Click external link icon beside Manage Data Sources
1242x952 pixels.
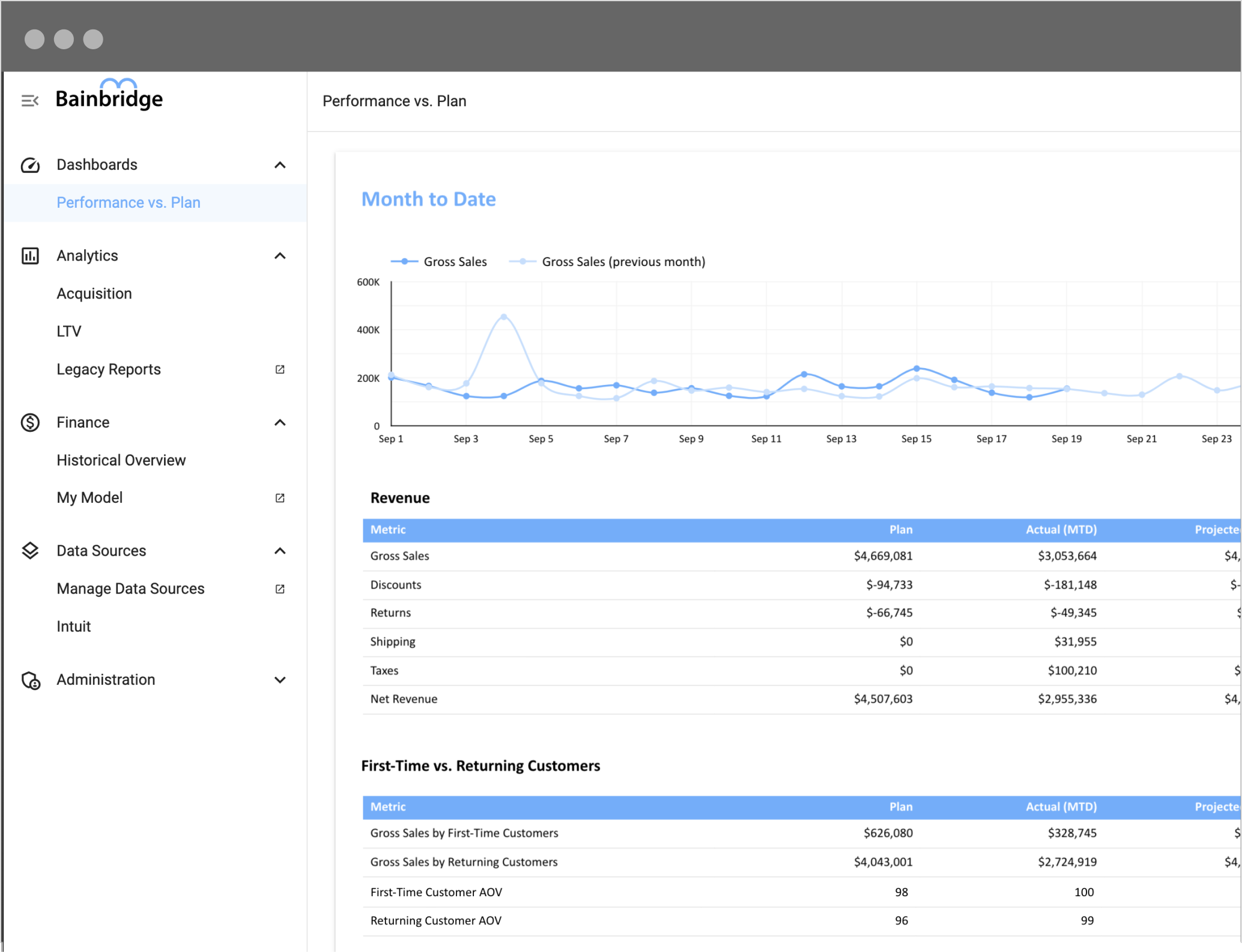pyautogui.click(x=280, y=589)
